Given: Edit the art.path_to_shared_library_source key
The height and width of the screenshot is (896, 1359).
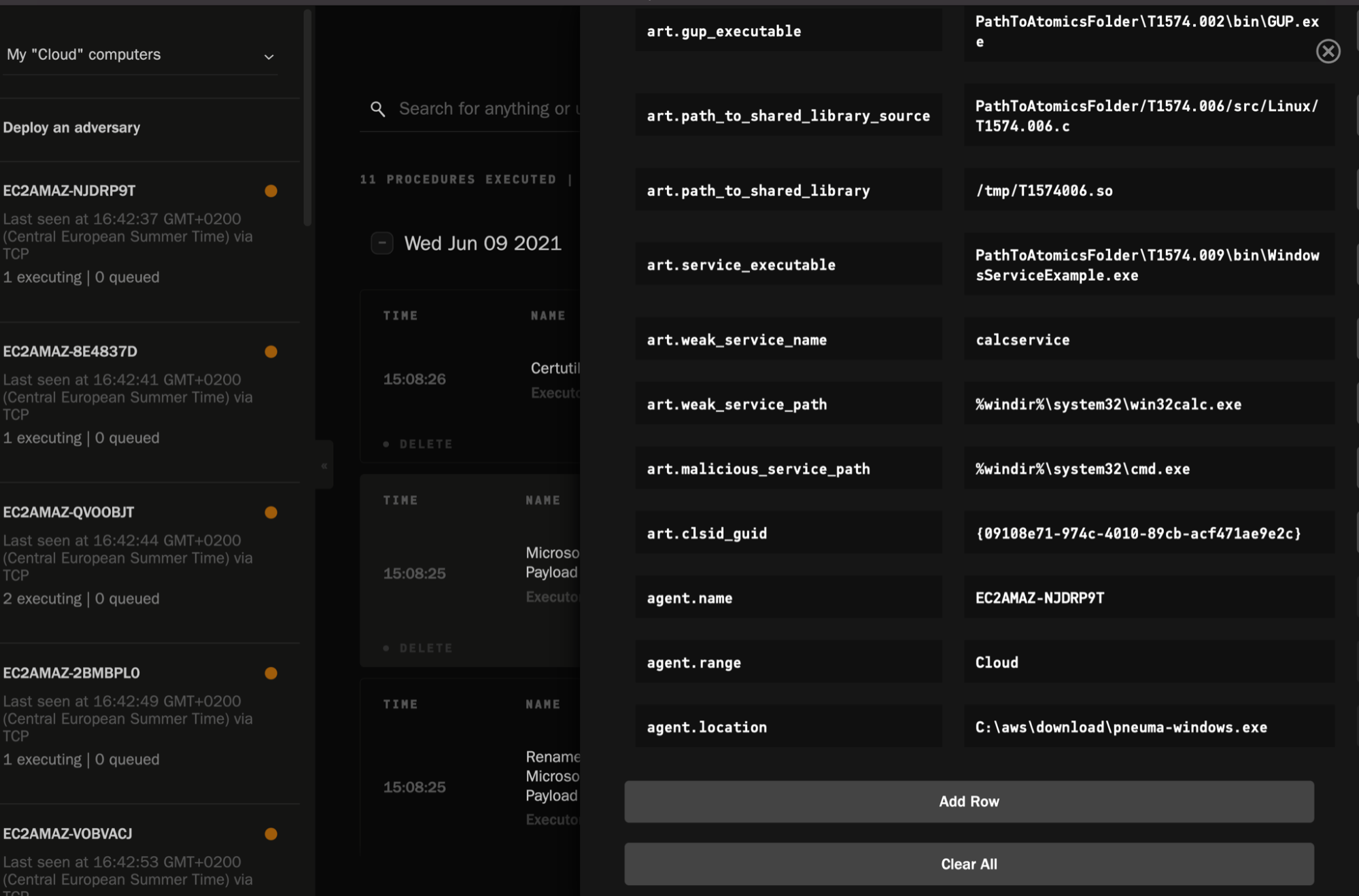Looking at the screenshot, I should point(789,116).
